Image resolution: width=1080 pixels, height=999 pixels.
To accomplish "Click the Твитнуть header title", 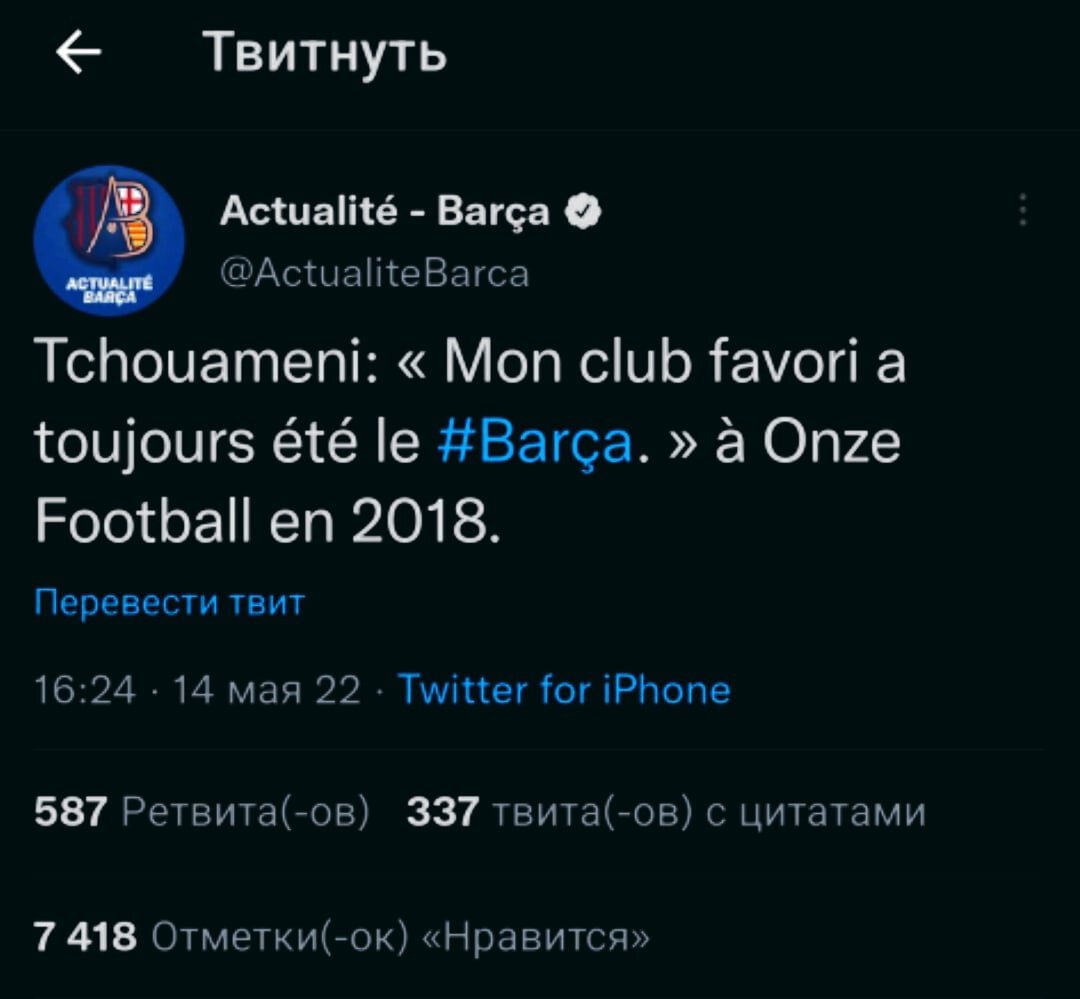I will pos(324,52).
